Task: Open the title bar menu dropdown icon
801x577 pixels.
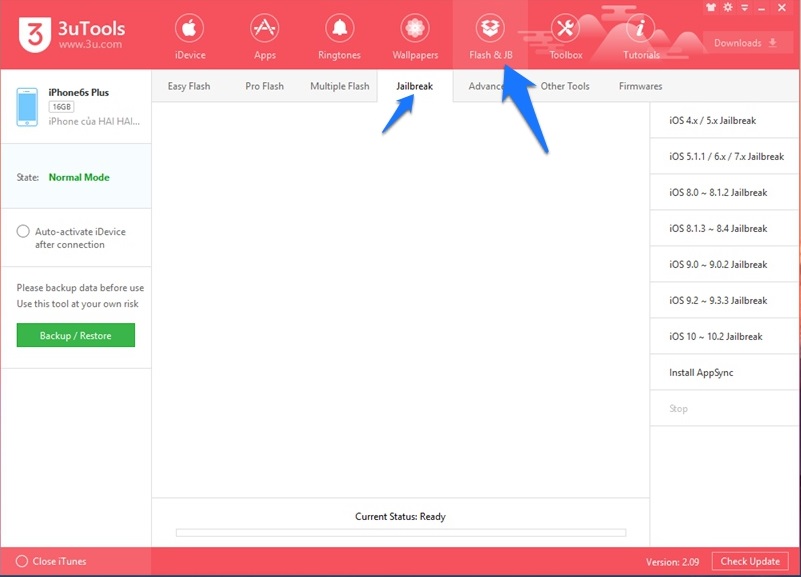Action: coord(745,8)
